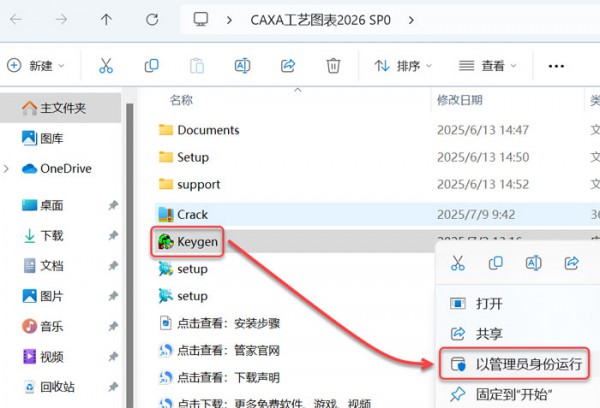This screenshot has height=408, width=600.
Task: Click the Copy icon in toolbar
Action: (152, 66)
